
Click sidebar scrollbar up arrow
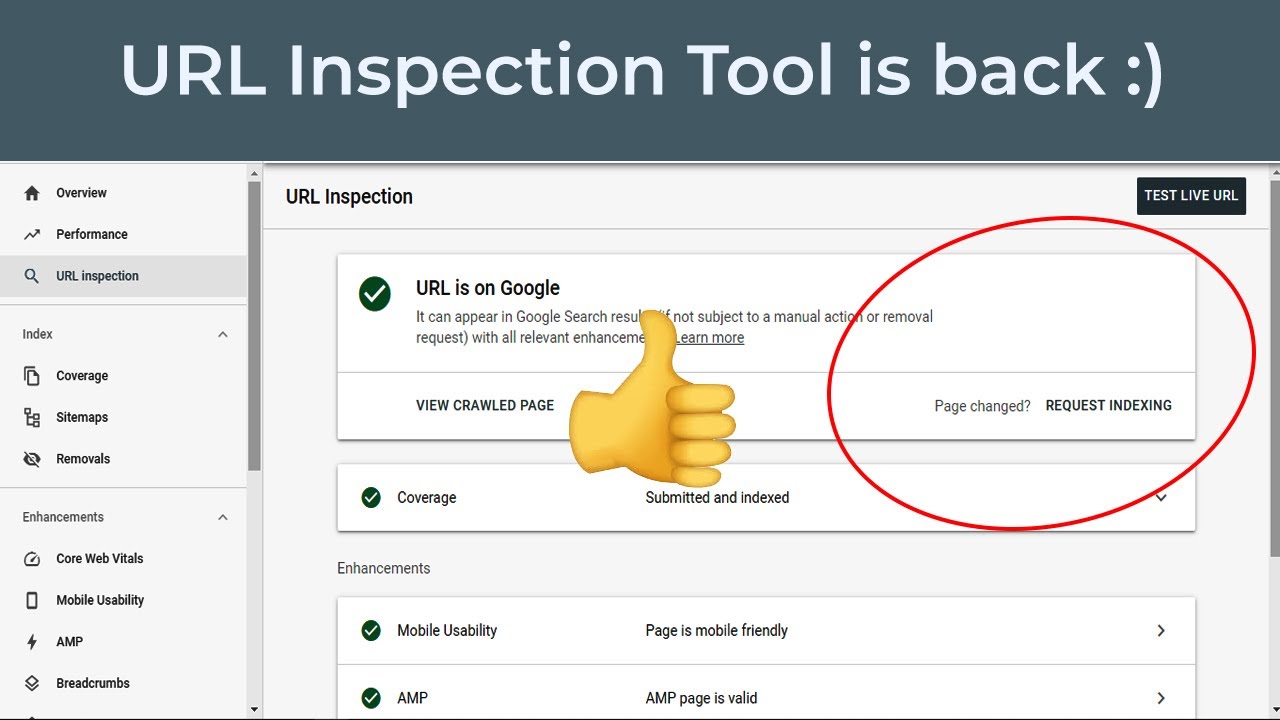[x=254, y=174]
